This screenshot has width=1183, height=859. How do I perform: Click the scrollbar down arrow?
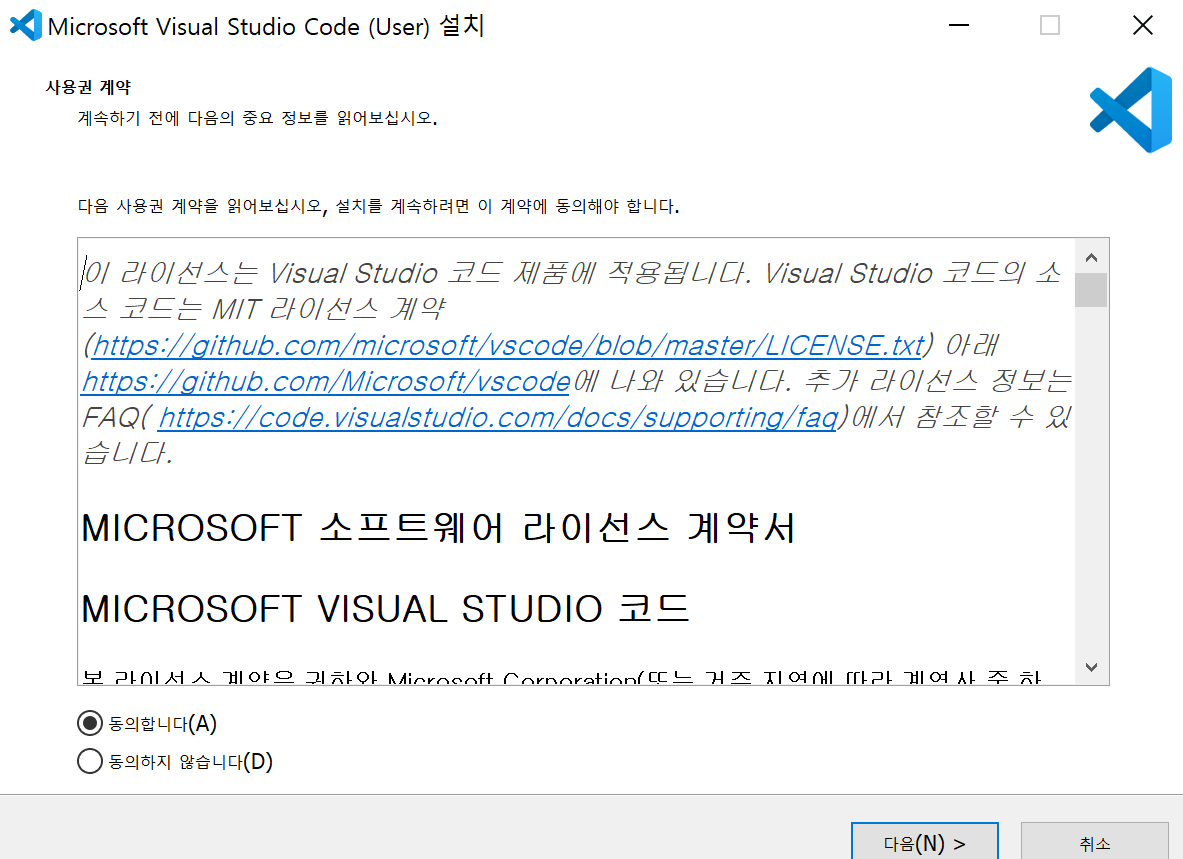(1092, 667)
